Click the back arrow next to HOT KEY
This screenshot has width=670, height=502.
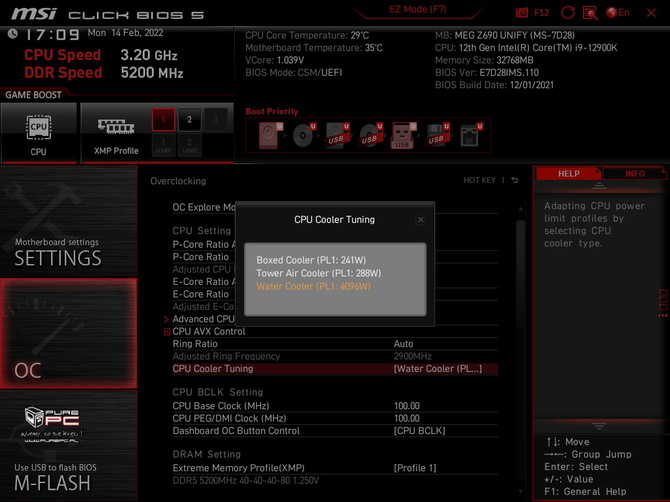(x=515, y=180)
